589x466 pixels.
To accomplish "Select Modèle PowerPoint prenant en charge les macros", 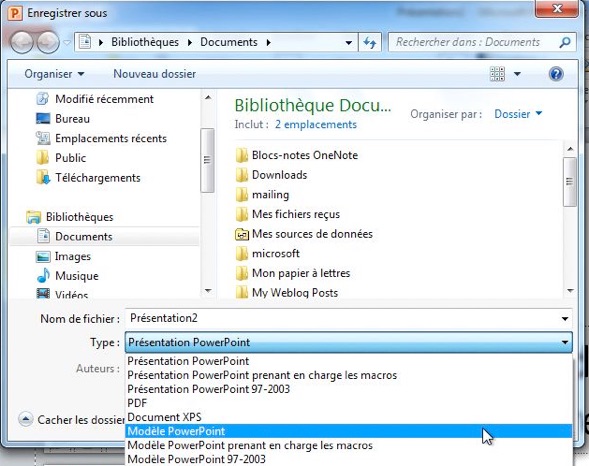I will tap(349, 445).
